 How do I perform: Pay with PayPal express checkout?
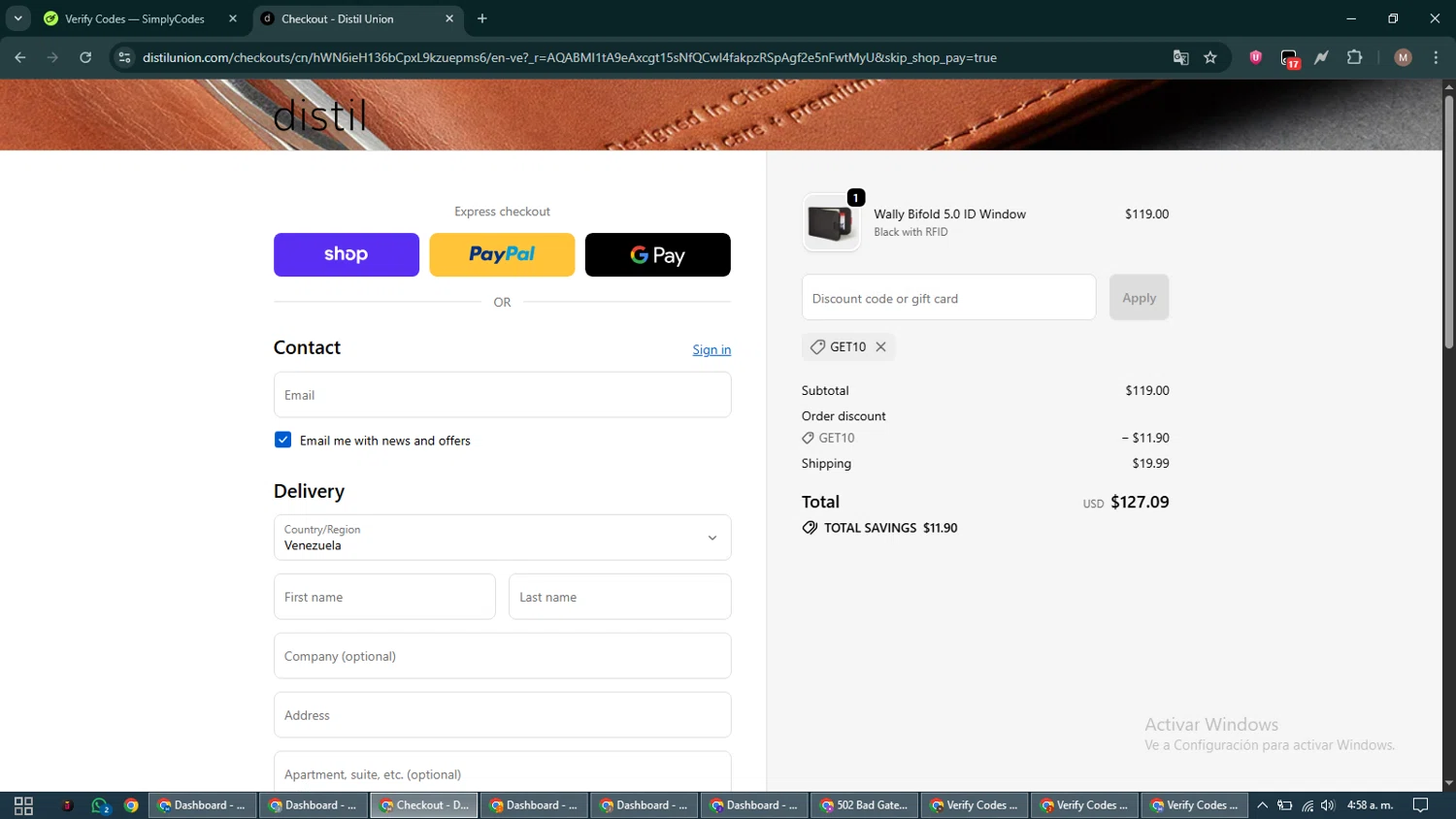click(502, 254)
